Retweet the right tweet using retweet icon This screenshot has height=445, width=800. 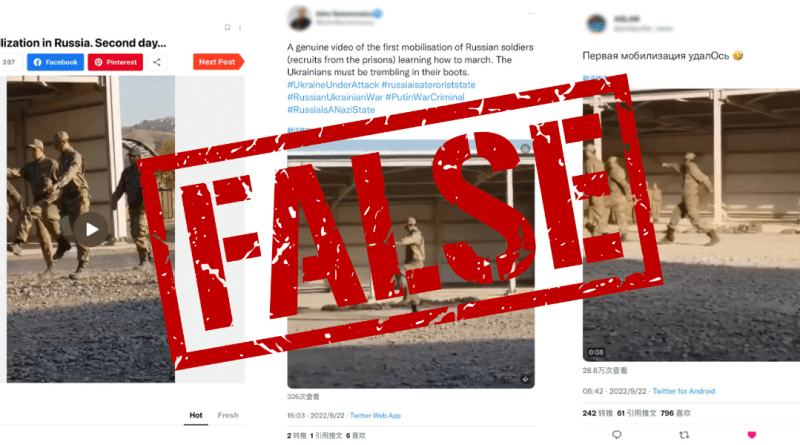(684, 435)
